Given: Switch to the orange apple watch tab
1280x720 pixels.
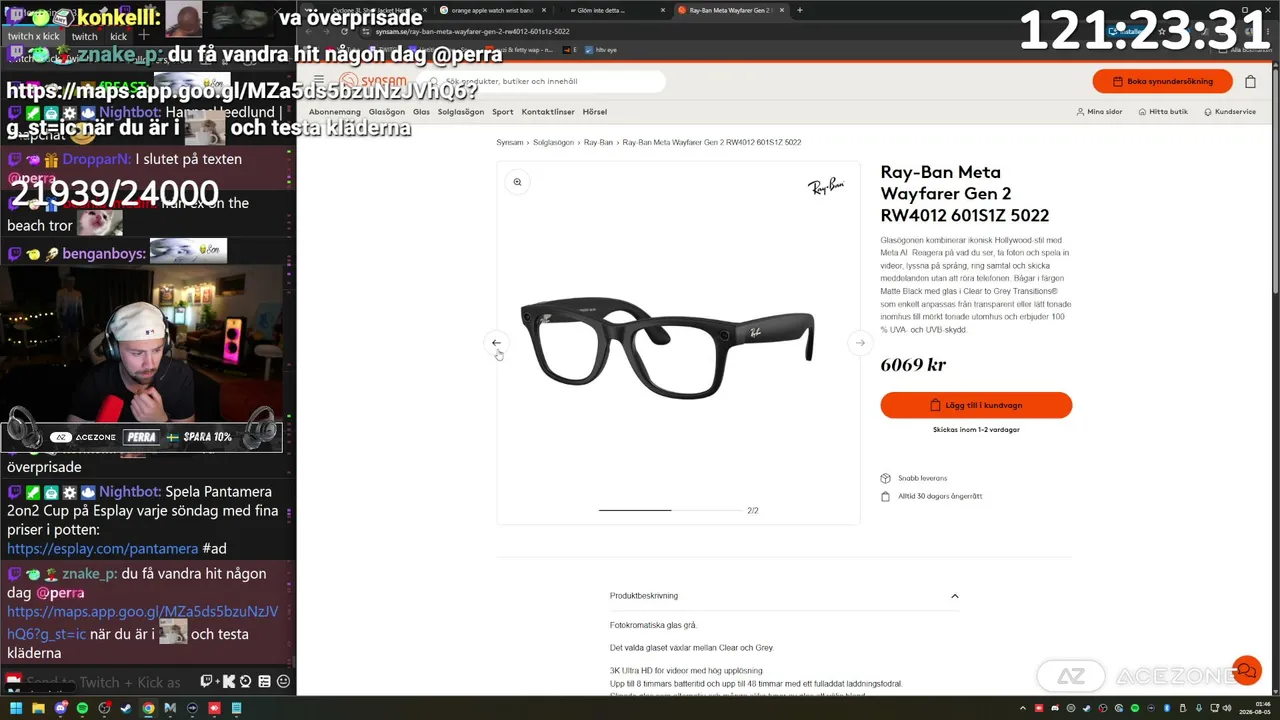Looking at the screenshot, I should [492, 10].
